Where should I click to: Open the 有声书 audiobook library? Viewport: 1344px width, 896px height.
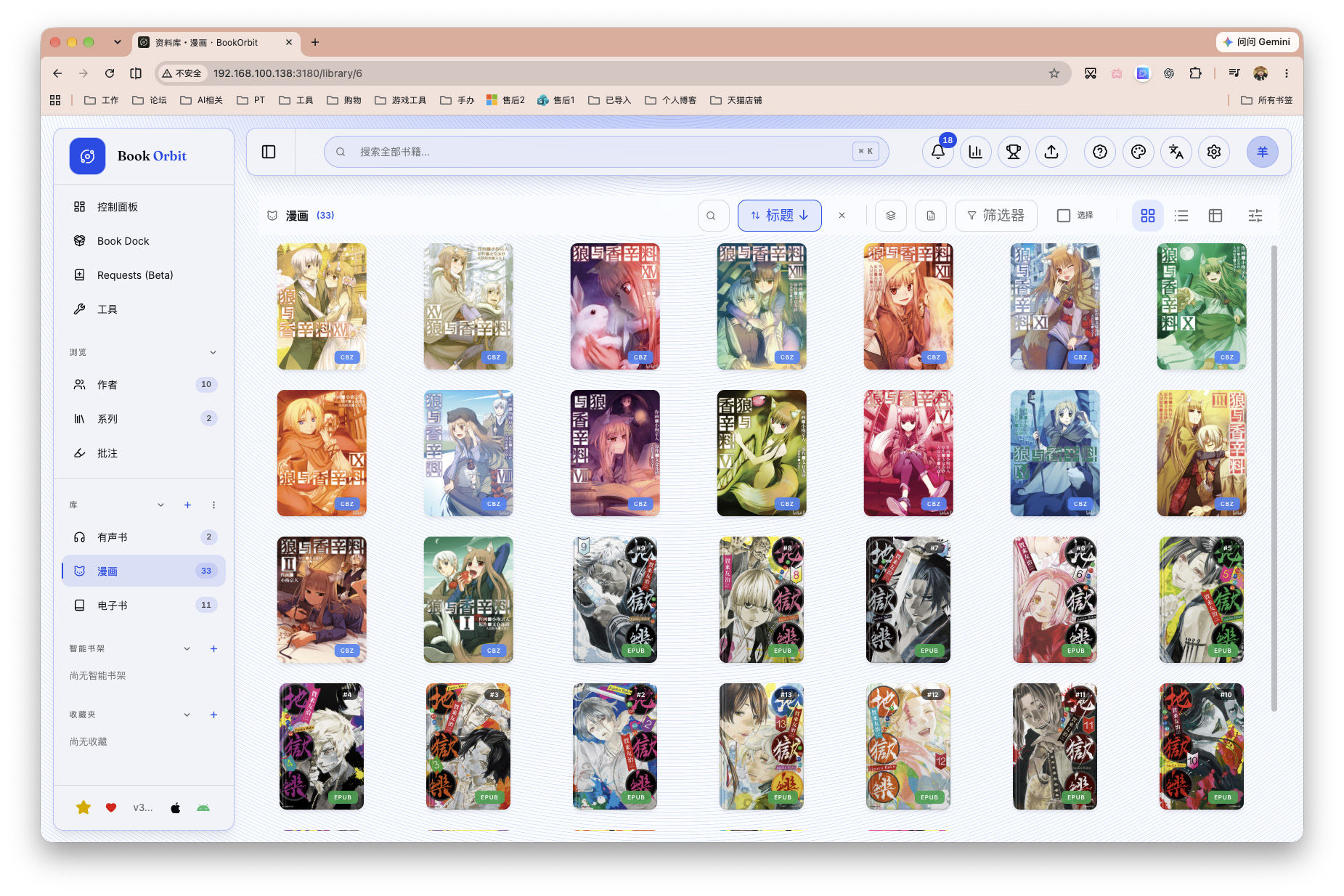coord(144,537)
